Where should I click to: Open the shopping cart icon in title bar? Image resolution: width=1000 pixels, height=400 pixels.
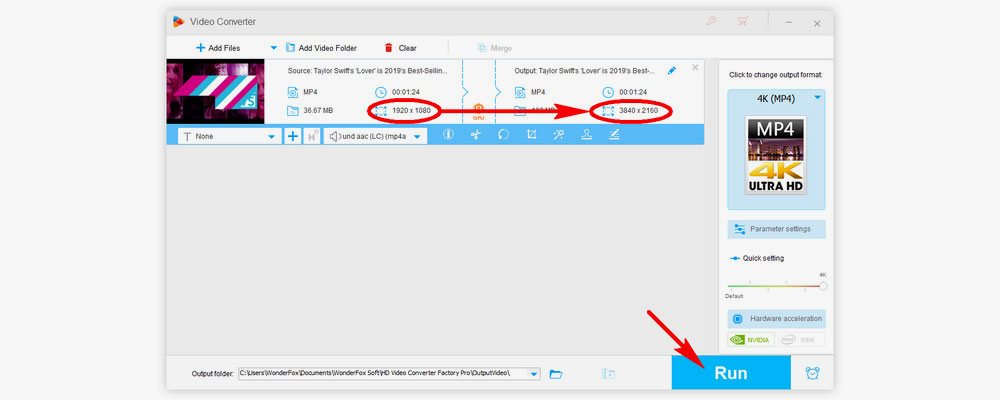(742, 21)
